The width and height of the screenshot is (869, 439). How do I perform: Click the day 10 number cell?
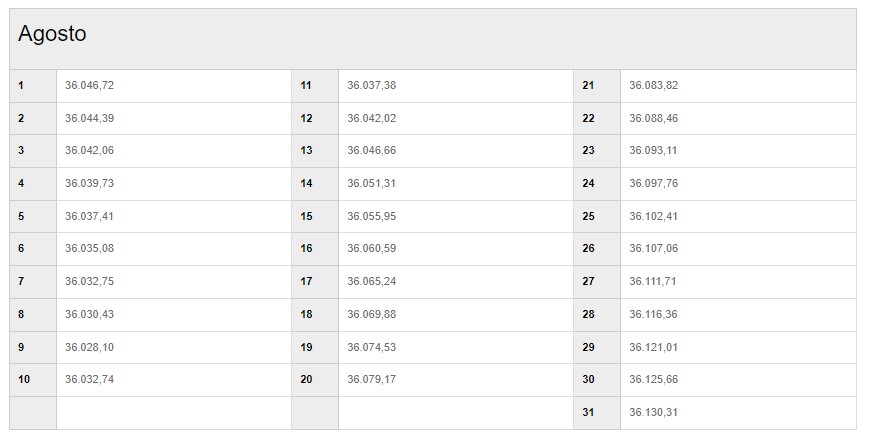[33, 380]
